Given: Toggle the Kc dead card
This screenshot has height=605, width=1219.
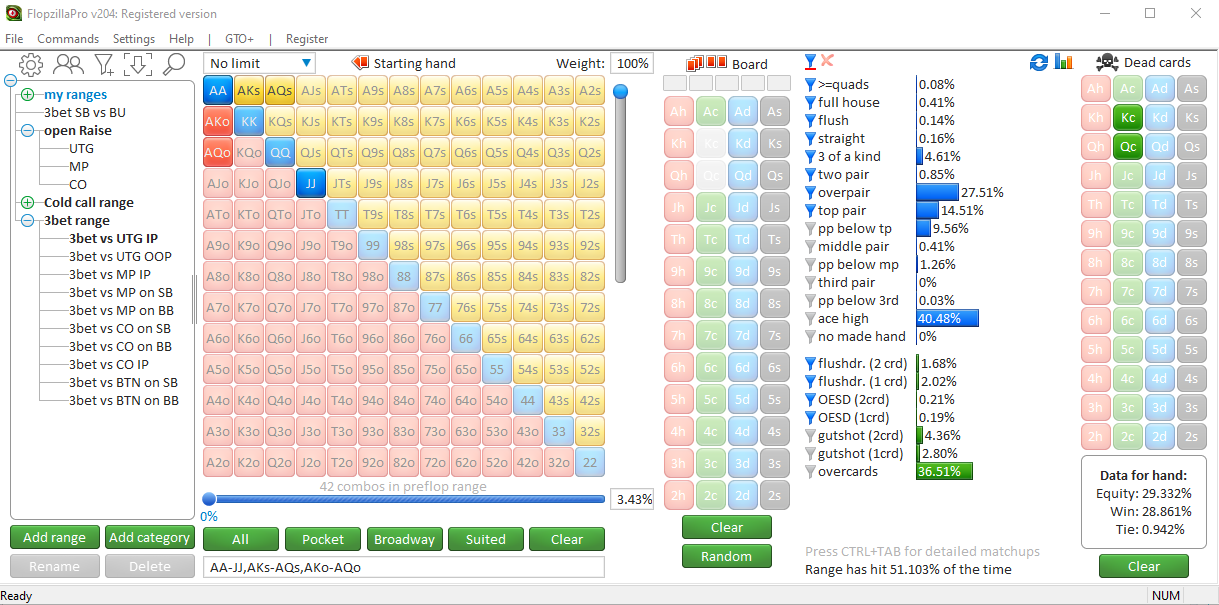Looking at the screenshot, I should click(1127, 118).
